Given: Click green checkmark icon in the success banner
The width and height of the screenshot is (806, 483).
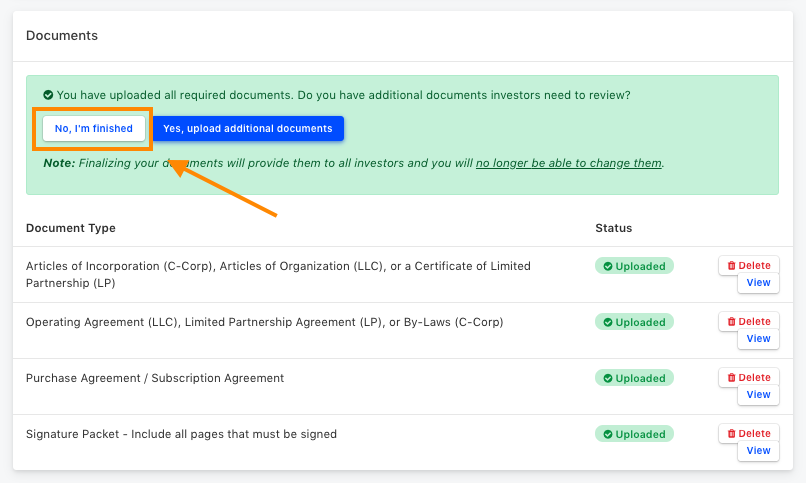Looking at the screenshot, I should point(48,95).
